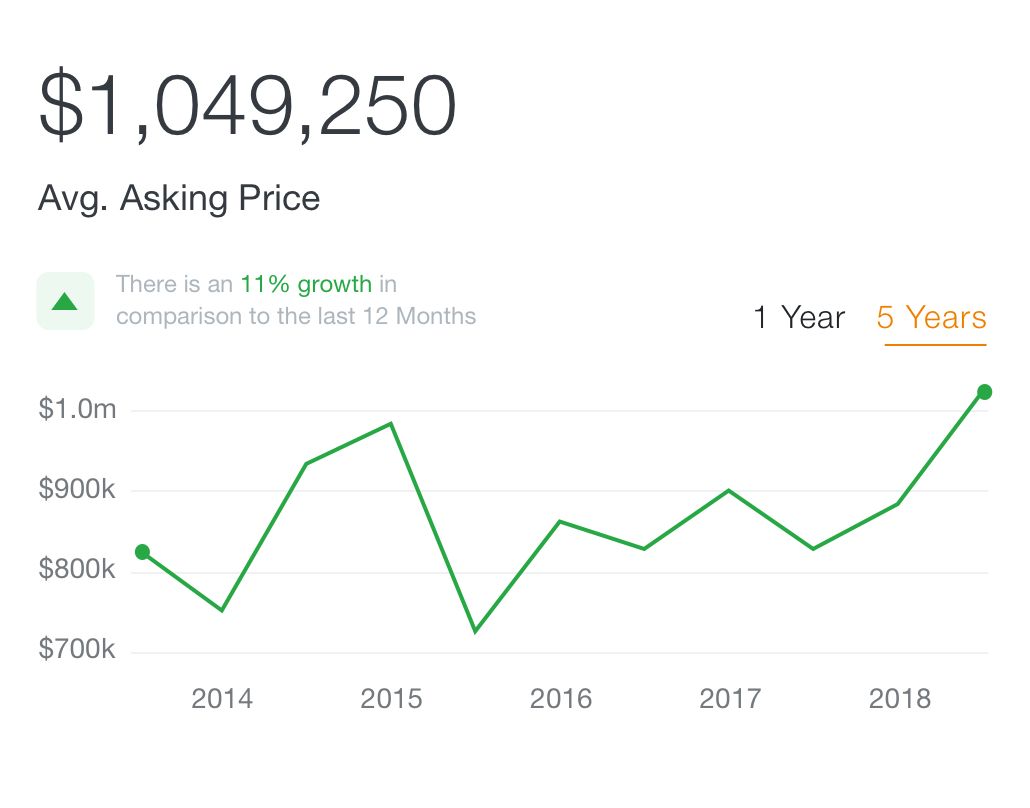Click the $1.0m y-axis label
Viewport: 1030px width, 808px height.
coord(77,409)
